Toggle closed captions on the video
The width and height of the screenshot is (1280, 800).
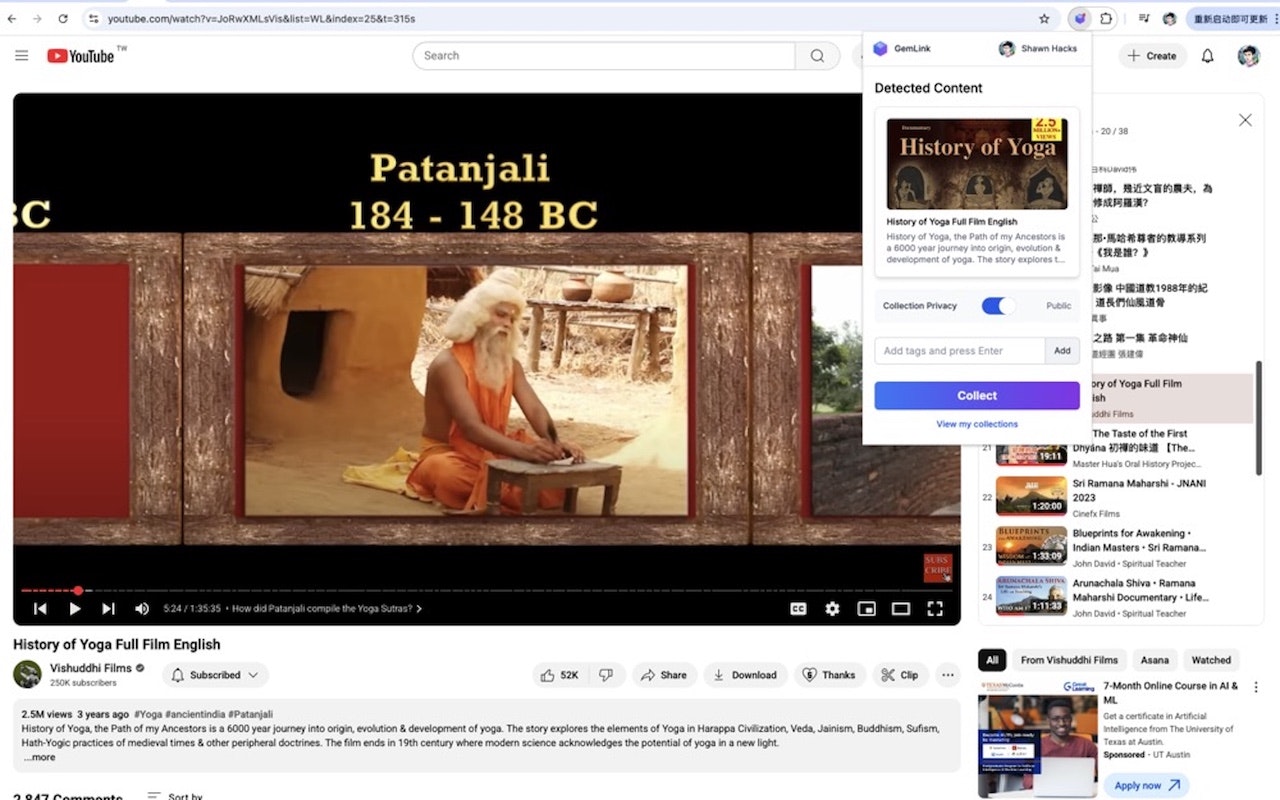click(798, 608)
